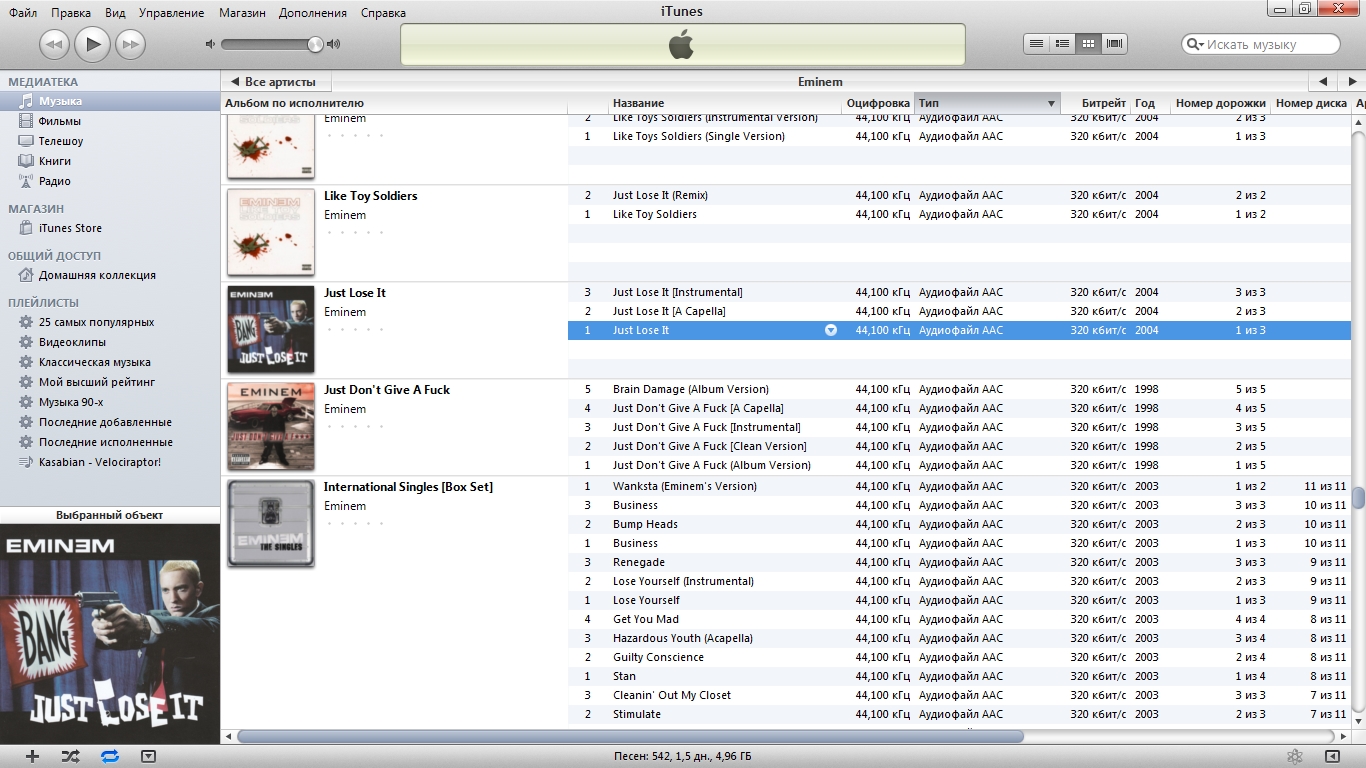Image resolution: width=1366 pixels, height=768 pixels.
Task: Switch to album list view
Action: coord(1062,43)
